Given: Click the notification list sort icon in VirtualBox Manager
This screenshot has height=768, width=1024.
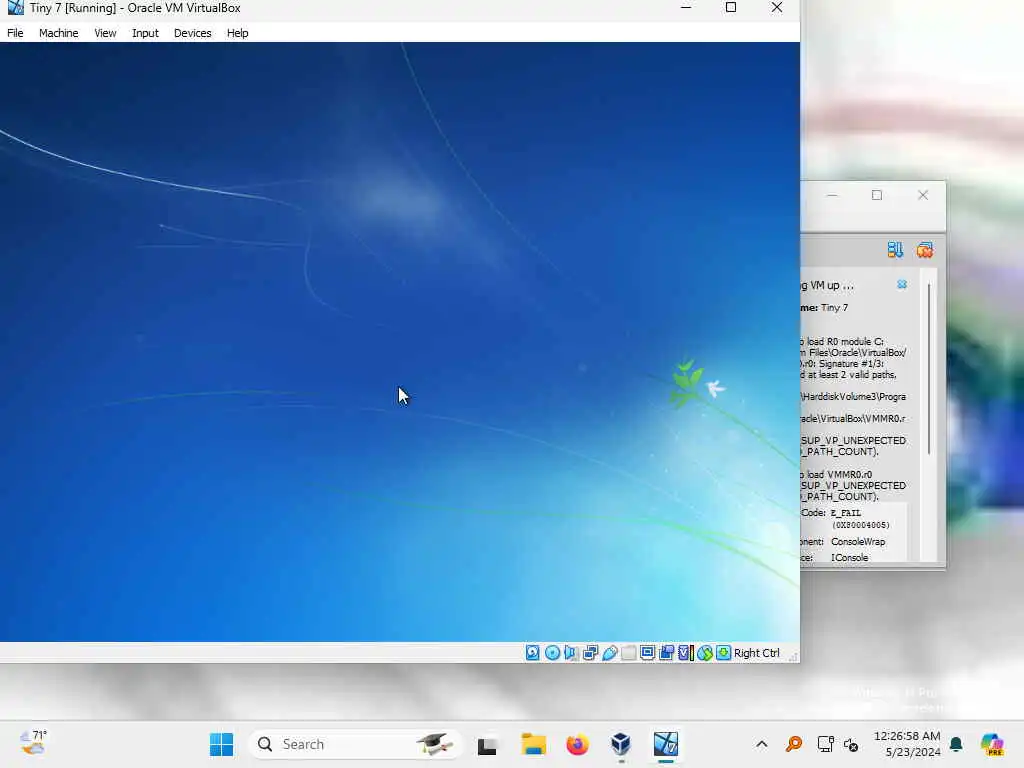Looking at the screenshot, I should 895,249.
